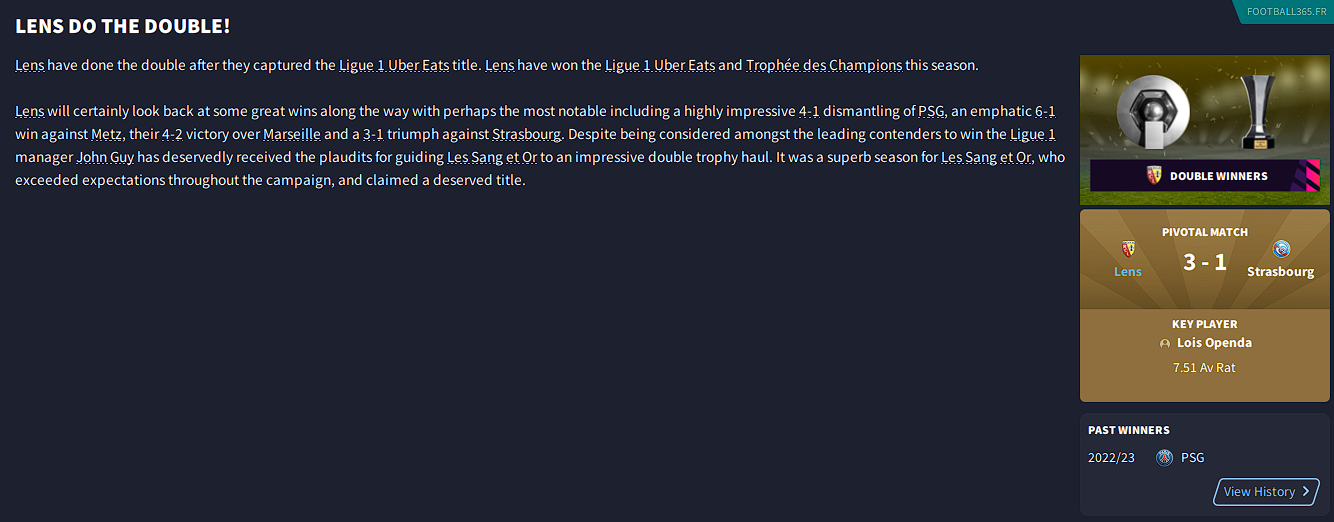Select Lois Openda key player name
The width and height of the screenshot is (1334, 522).
tap(1214, 343)
